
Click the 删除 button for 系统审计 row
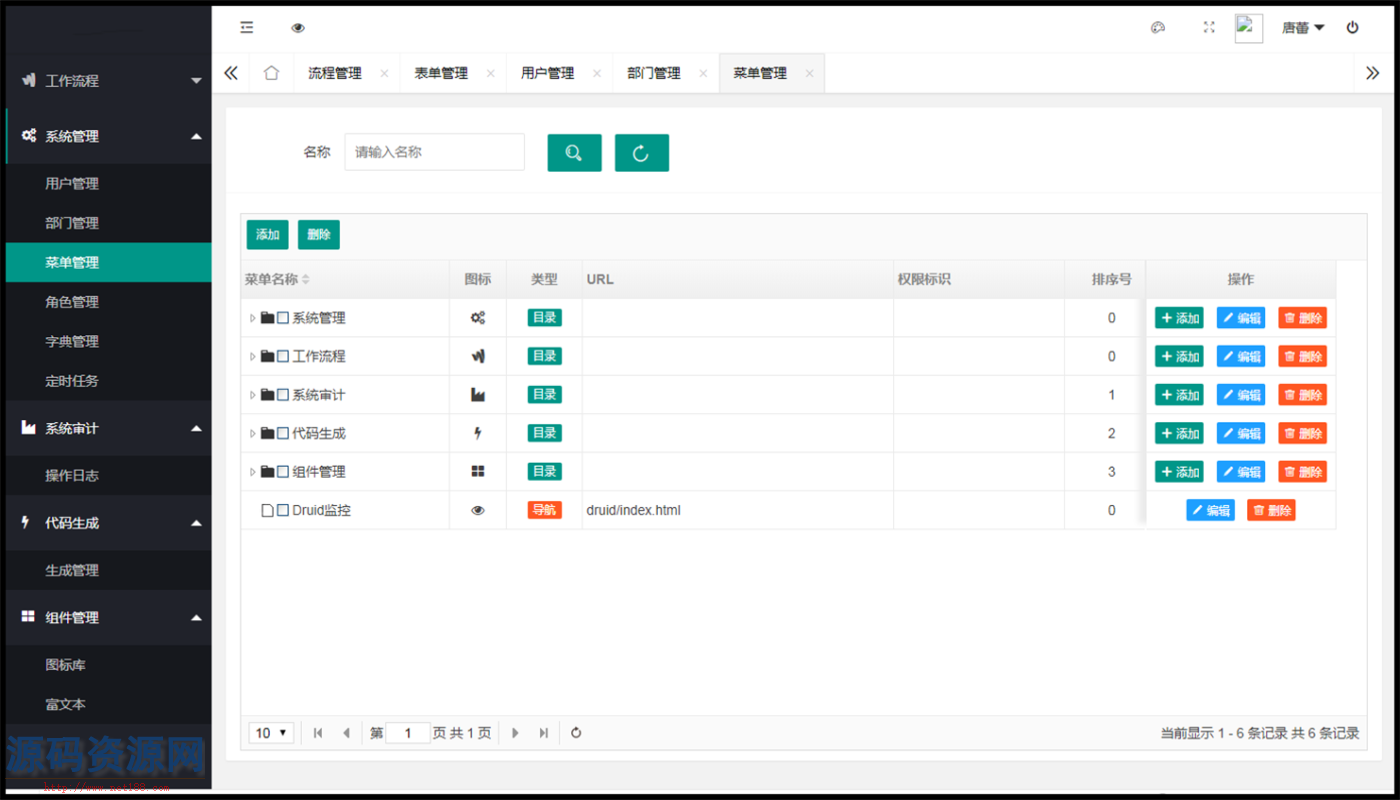pyautogui.click(x=1302, y=395)
